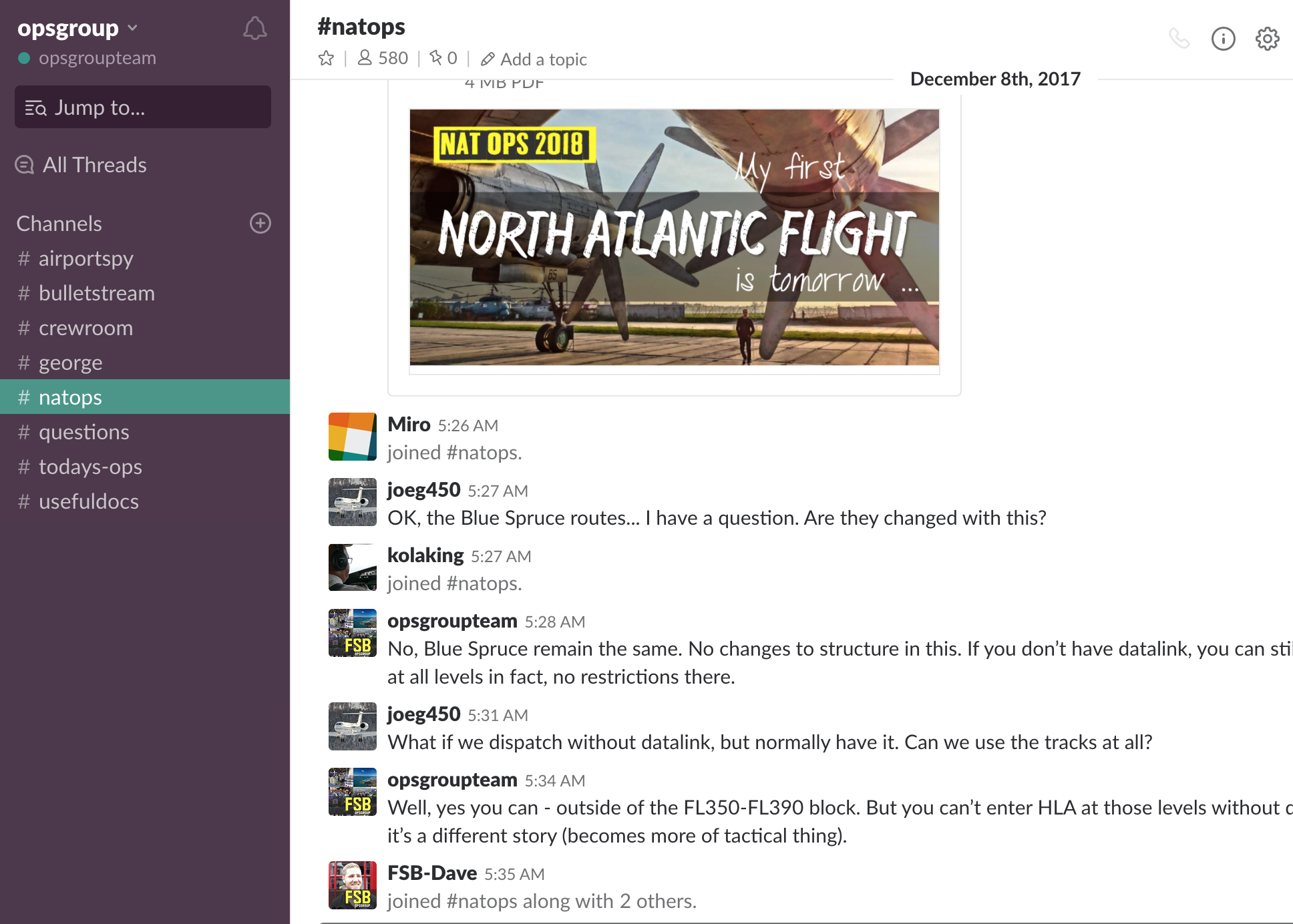Start a call with the phone icon
This screenshot has height=924, width=1293.
1179,39
